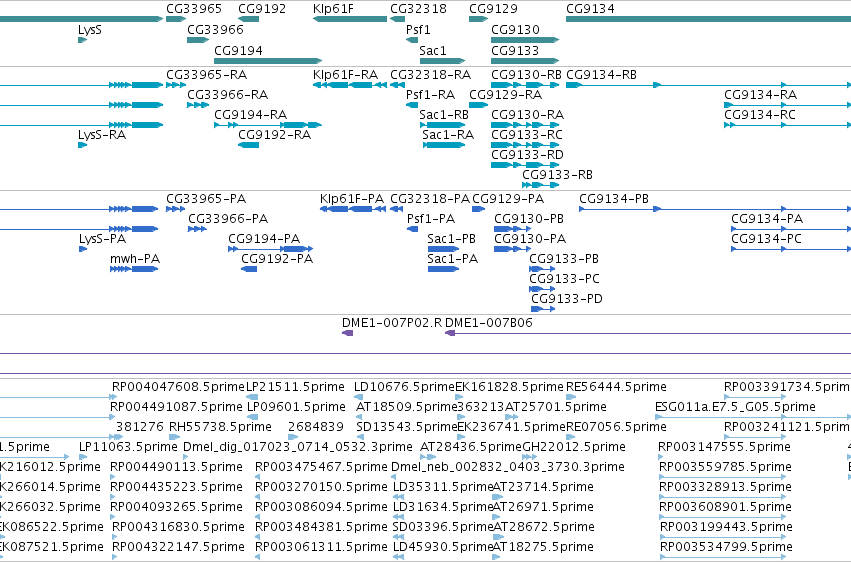Viewport: 851px width, 562px height.
Task: Select the LysS gene label
Action: tap(90, 30)
